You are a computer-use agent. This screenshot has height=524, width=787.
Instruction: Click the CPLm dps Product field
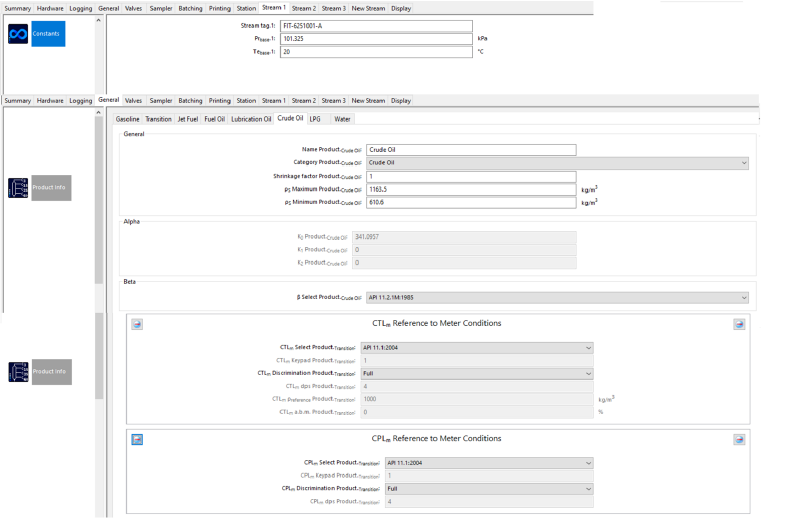[x=489, y=501]
